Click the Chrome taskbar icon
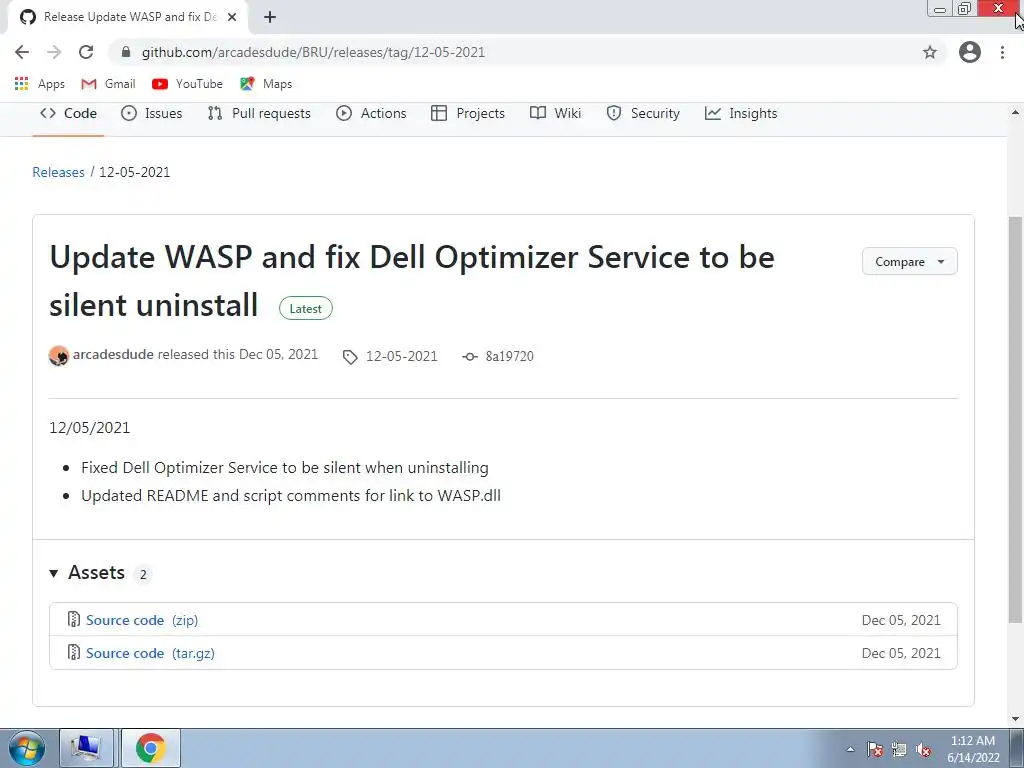1024x768 pixels. [151, 748]
